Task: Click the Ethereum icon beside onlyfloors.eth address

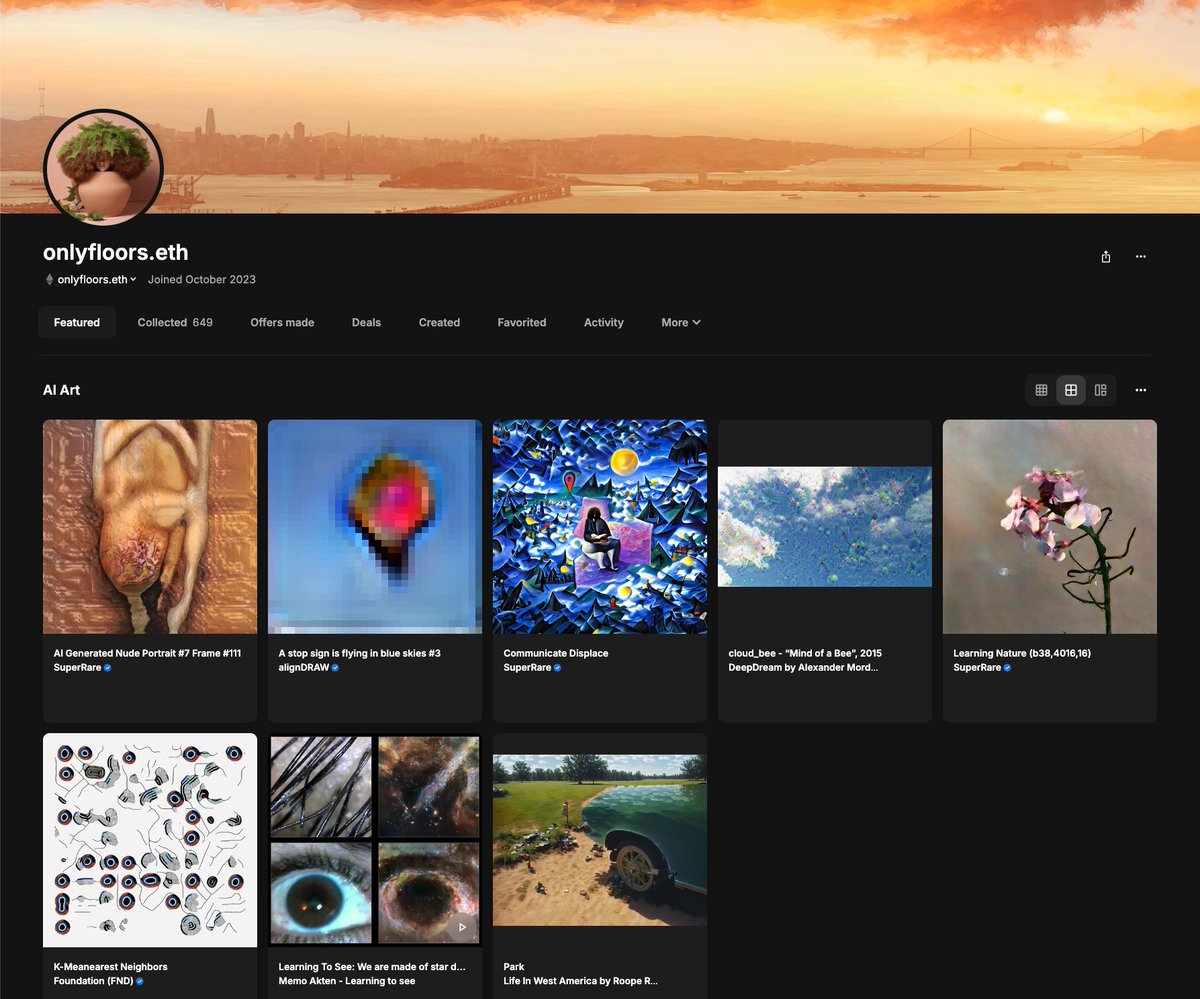Action: tap(49, 280)
